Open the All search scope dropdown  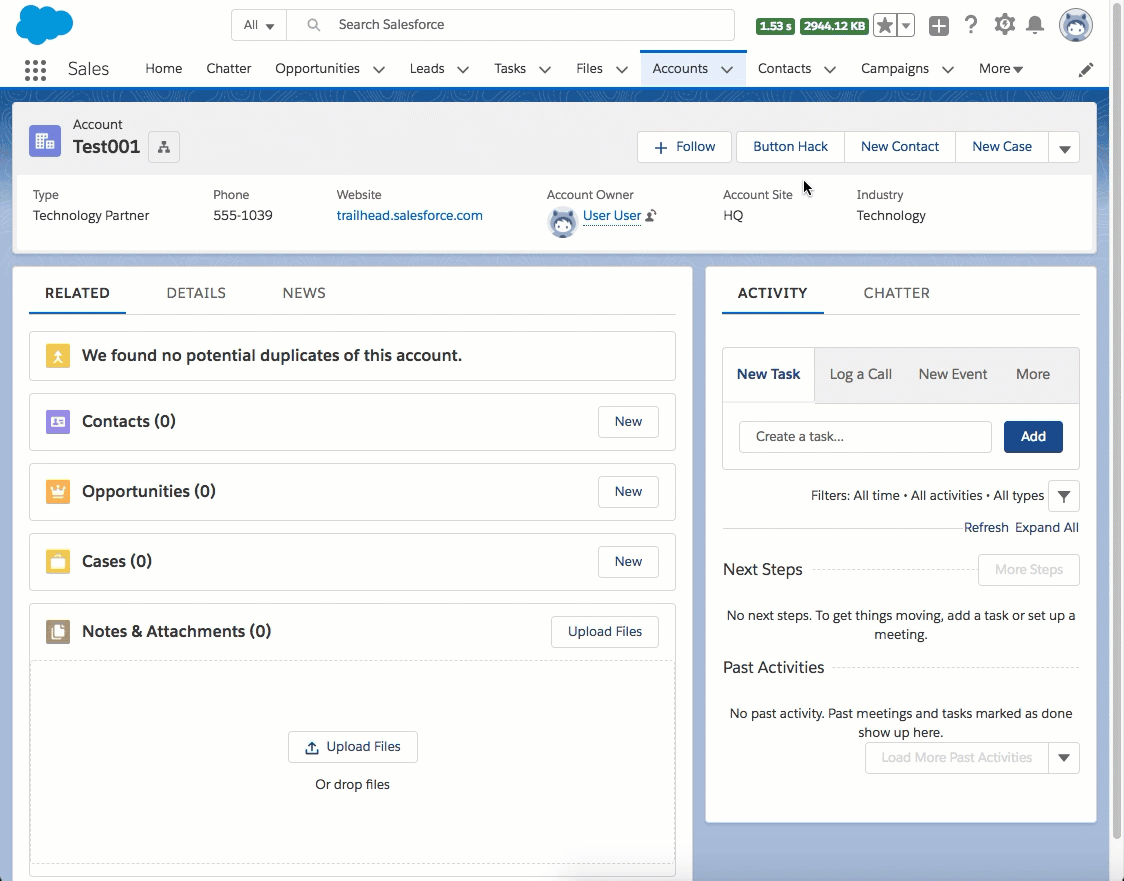pyautogui.click(x=259, y=25)
